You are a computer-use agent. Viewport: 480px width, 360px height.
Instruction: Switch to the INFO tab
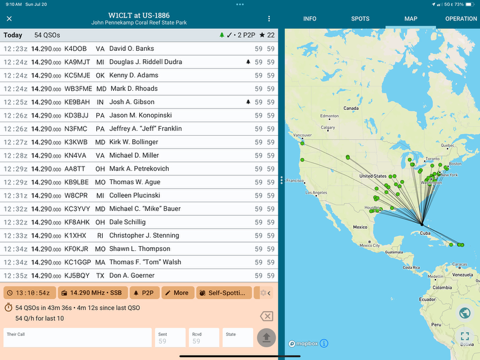coord(310,19)
